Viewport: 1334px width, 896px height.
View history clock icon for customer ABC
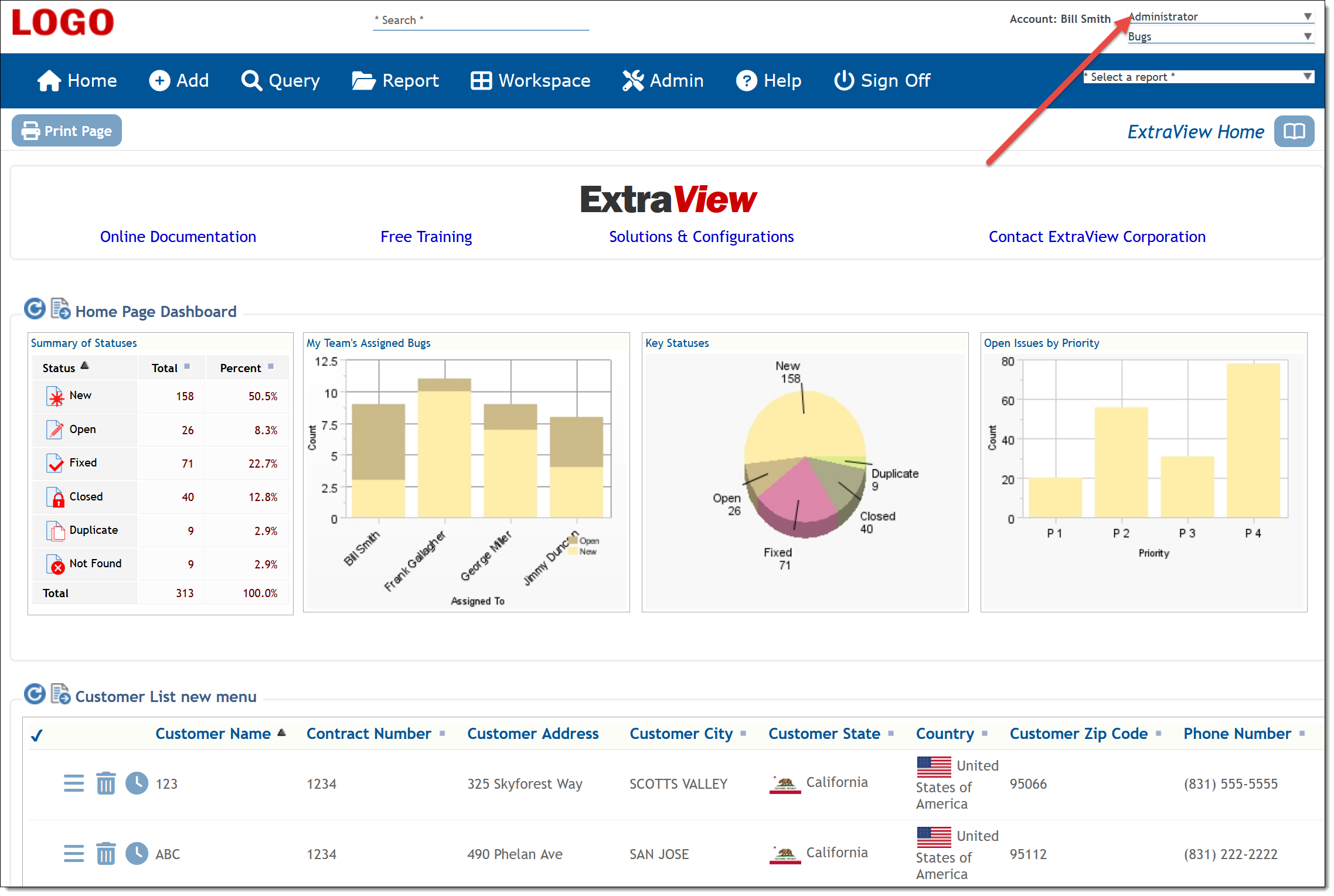(x=137, y=854)
